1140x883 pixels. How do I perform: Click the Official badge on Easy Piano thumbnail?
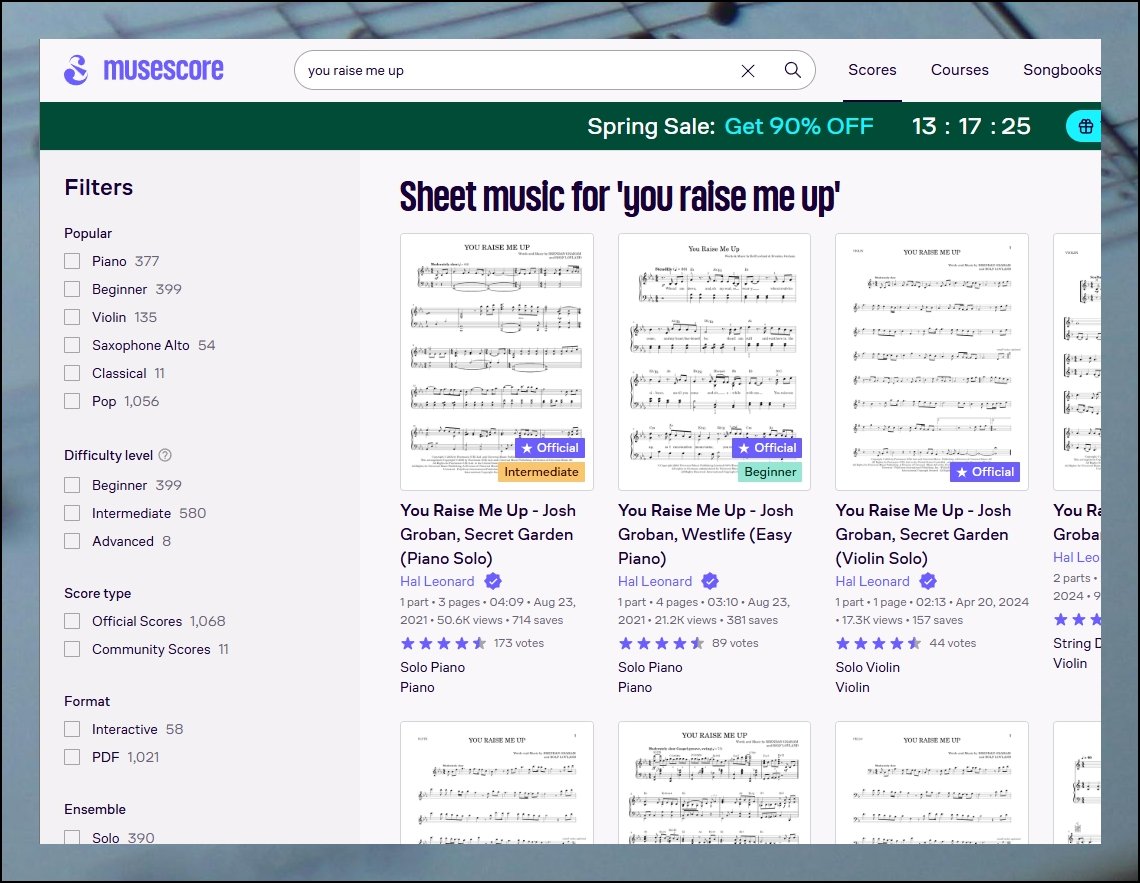point(767,448)
